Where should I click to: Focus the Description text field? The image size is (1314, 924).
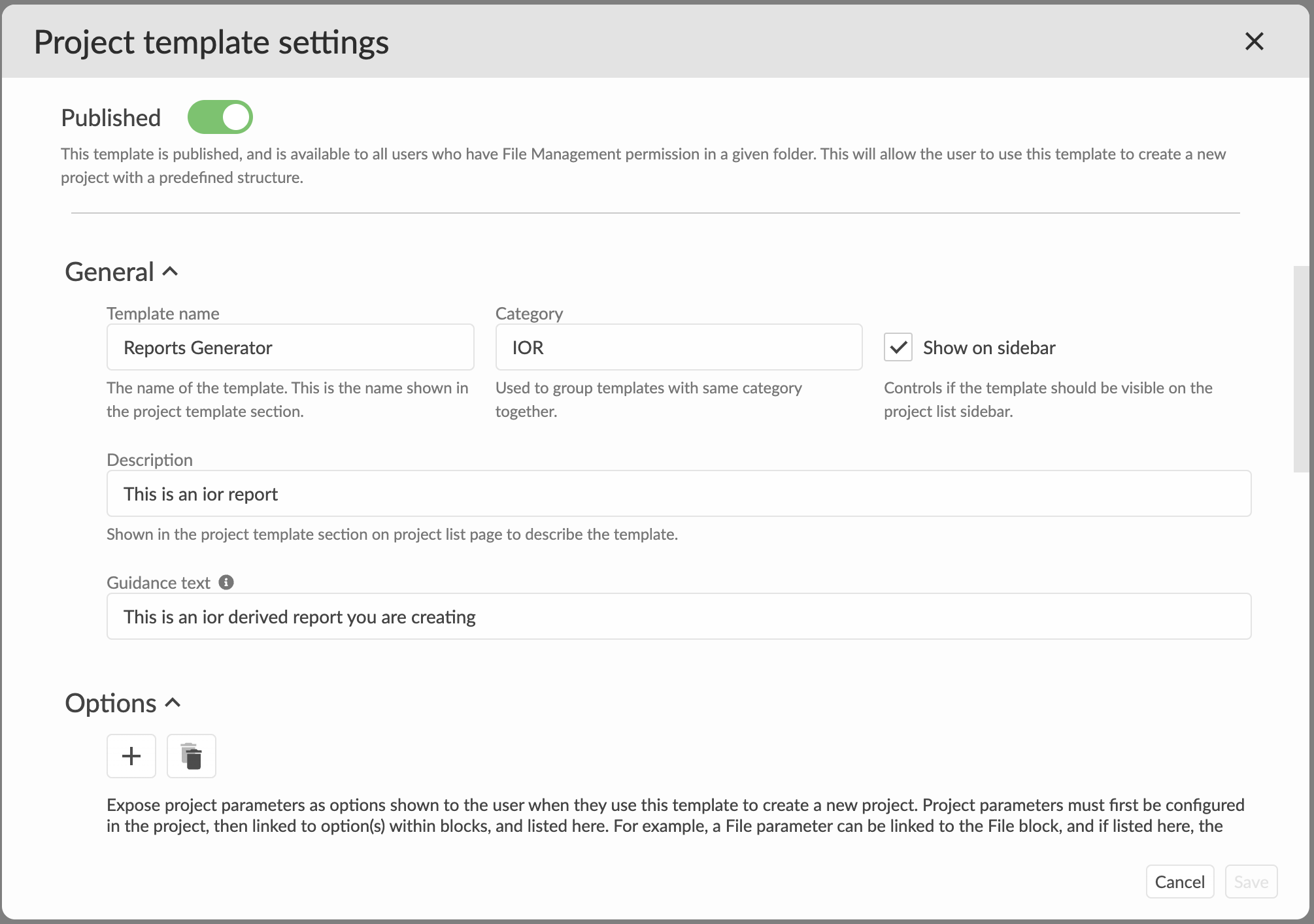(678, 494)
